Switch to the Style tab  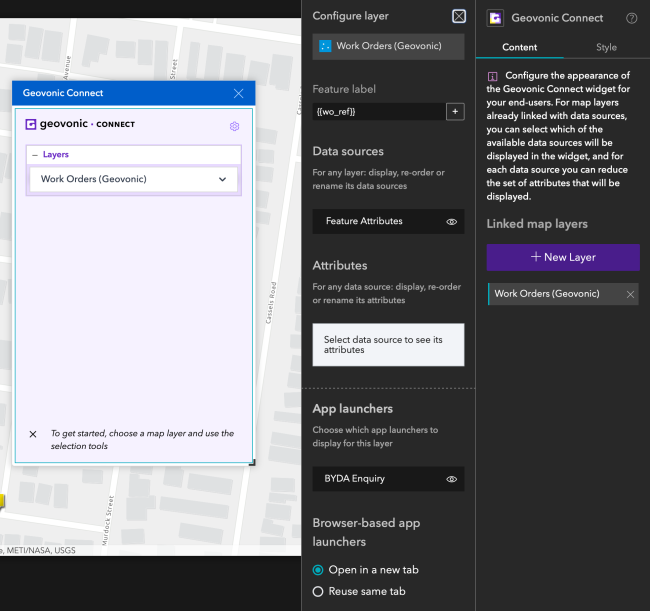point(606,47)
